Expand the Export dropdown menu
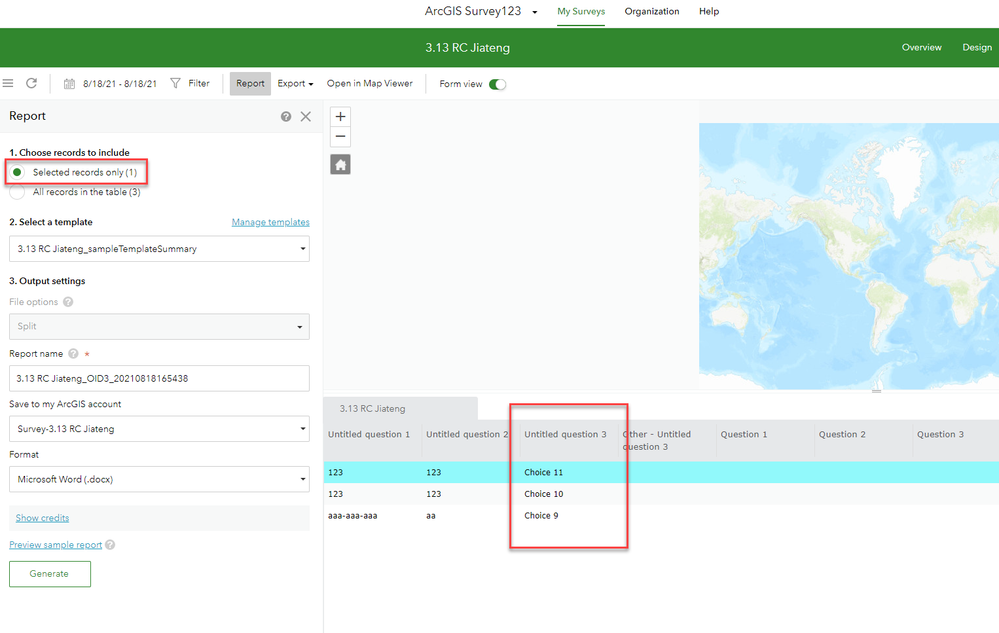The width and height of the screenshot is (999, 633). [295, 83]
